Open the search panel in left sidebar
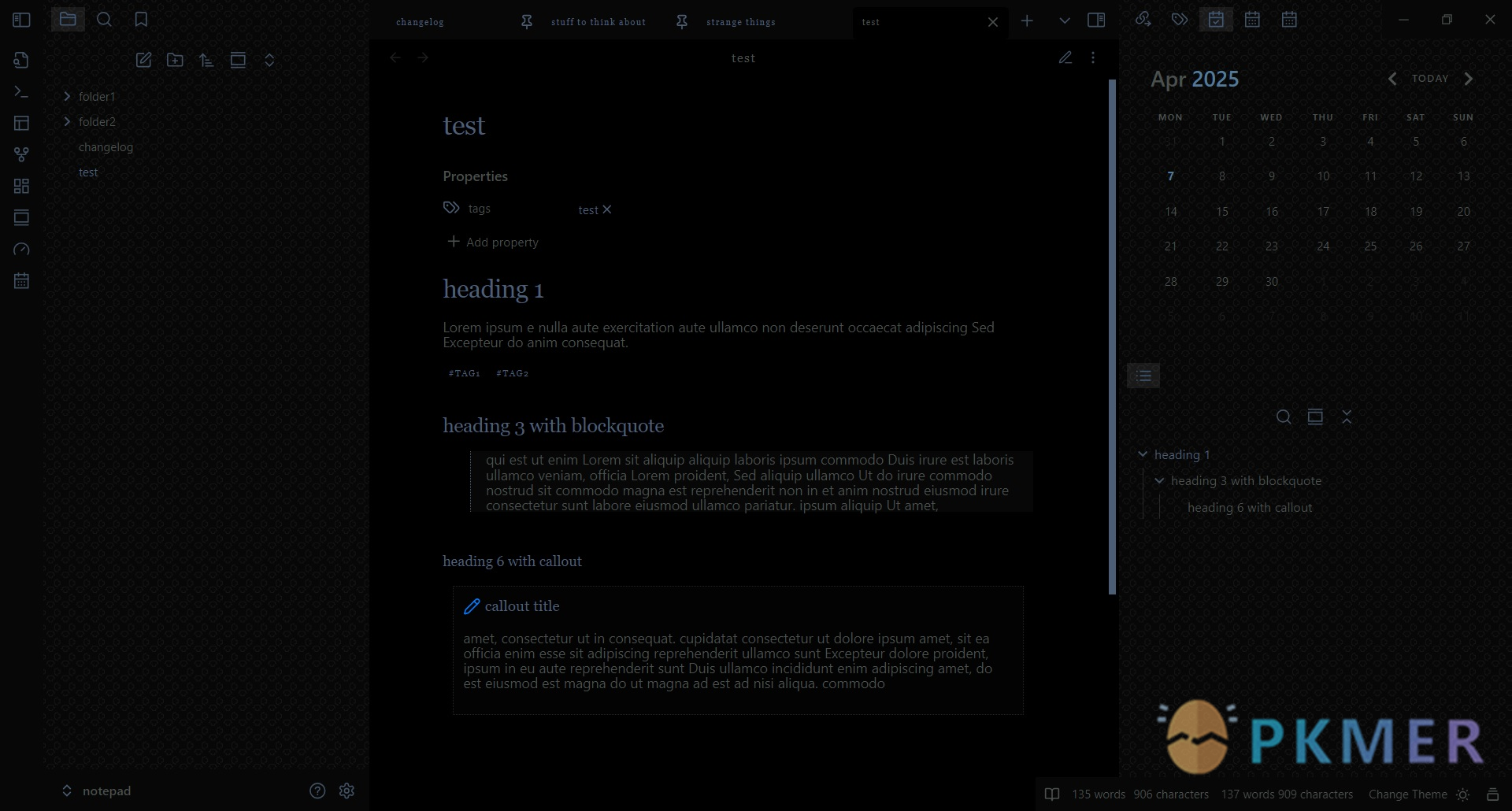The image size is (1512, 811). 104,20
